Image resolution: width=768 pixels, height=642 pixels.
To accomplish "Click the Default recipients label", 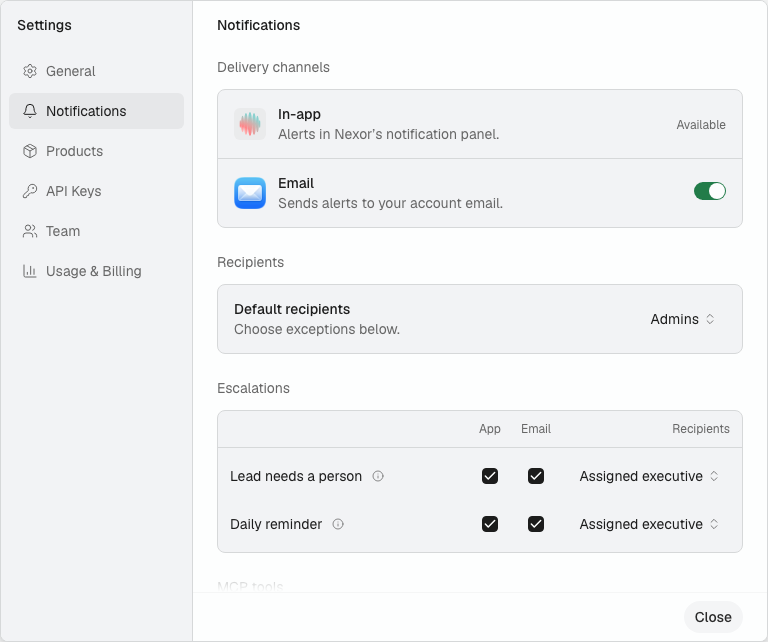I will [292, 309].
